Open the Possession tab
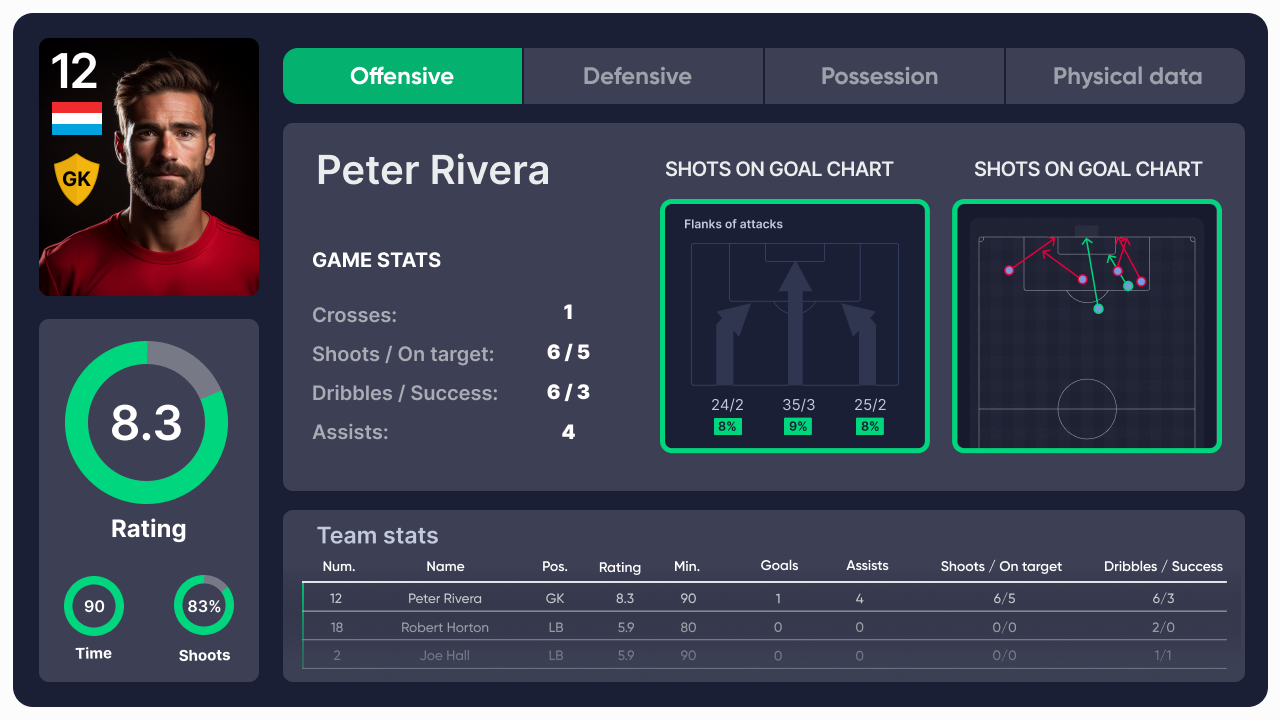This screenshot has width=1280, height=720. pos(879,76)
